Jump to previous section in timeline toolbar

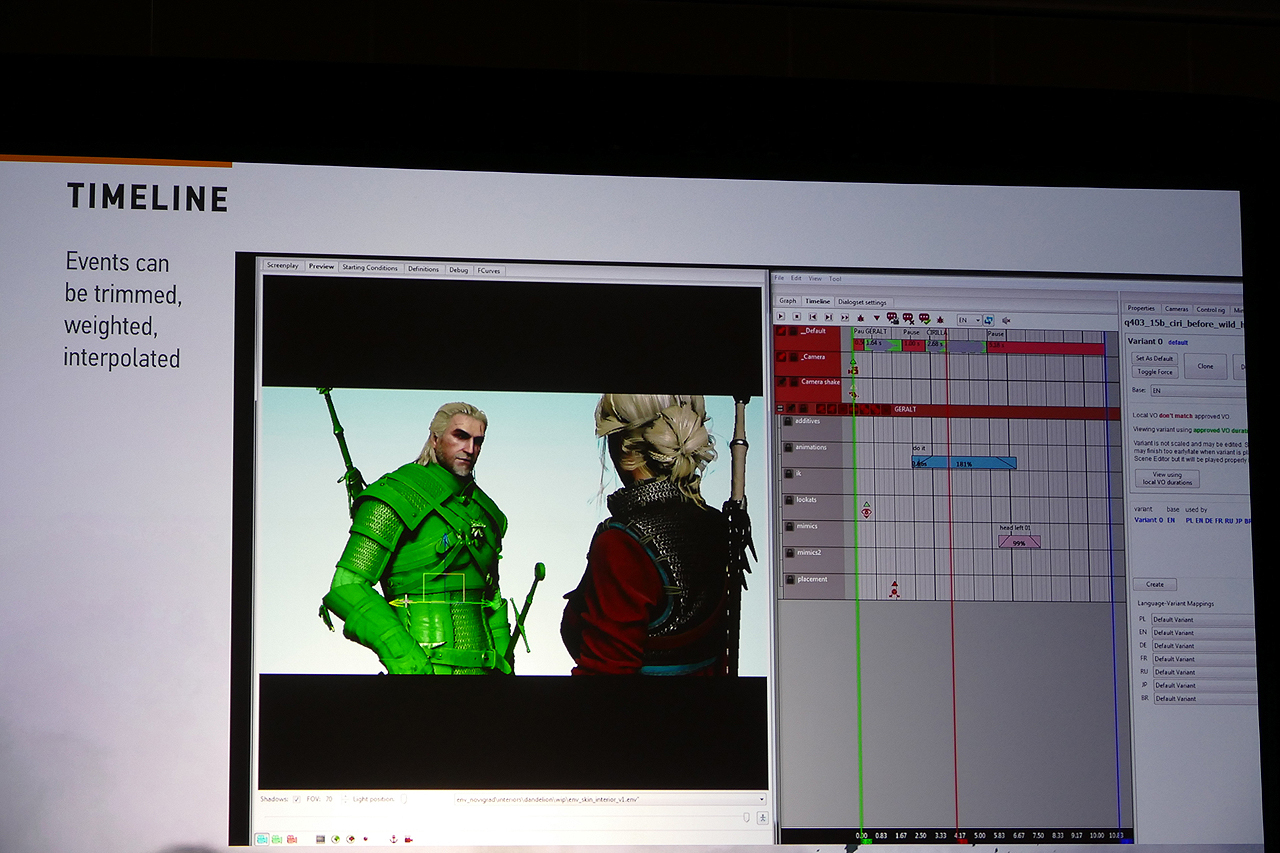pyautogui.click(x=813, y=316)
